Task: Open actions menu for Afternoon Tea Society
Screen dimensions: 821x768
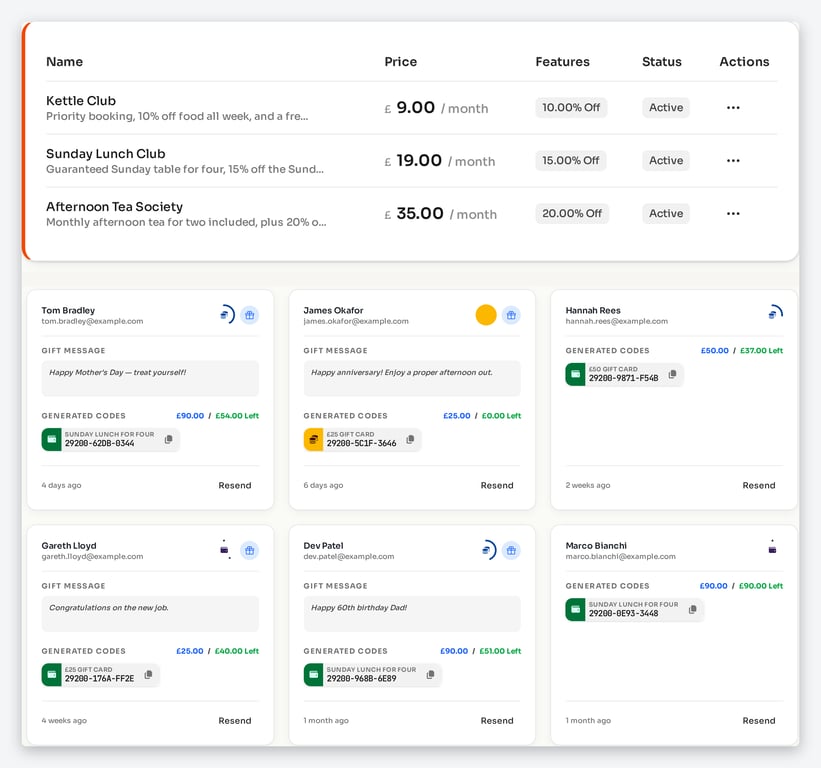Action: click(733, 214)
